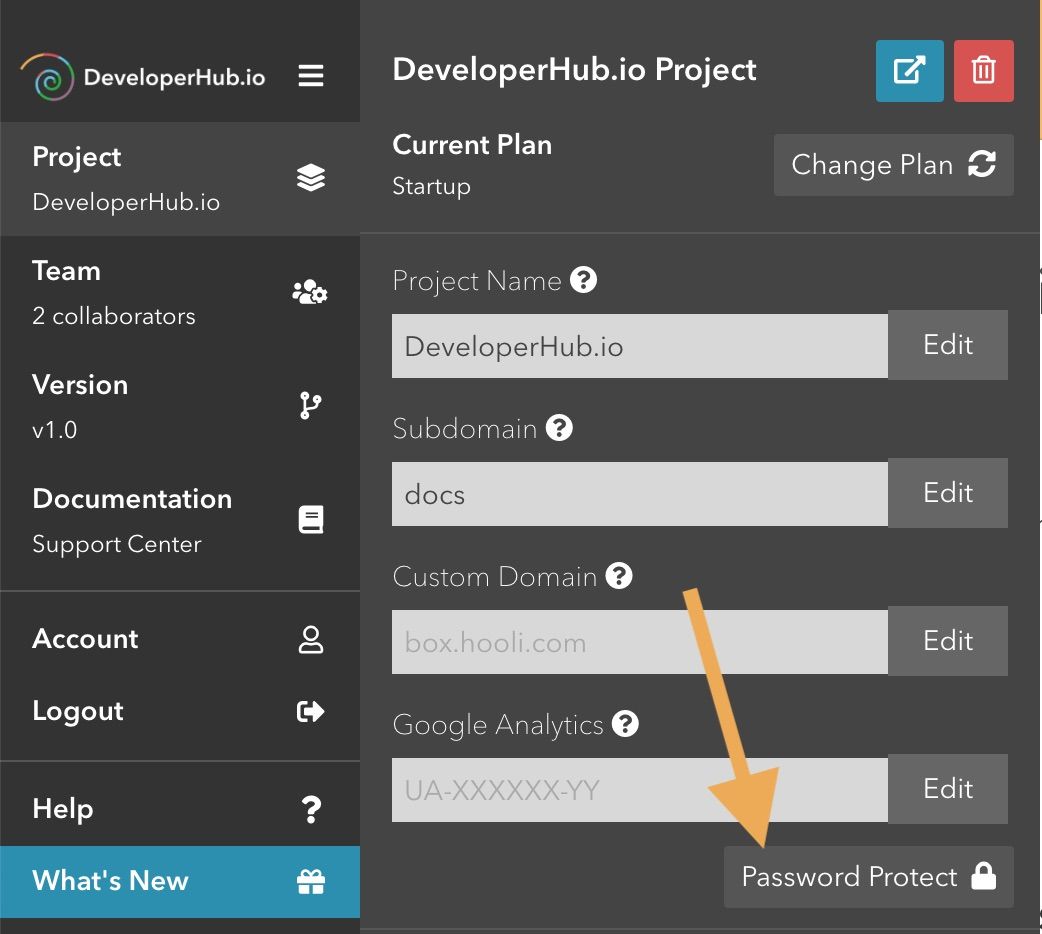Show help tooltip for Google Analytics
This screenshot has height=934, width=1042.
point(625,723)
